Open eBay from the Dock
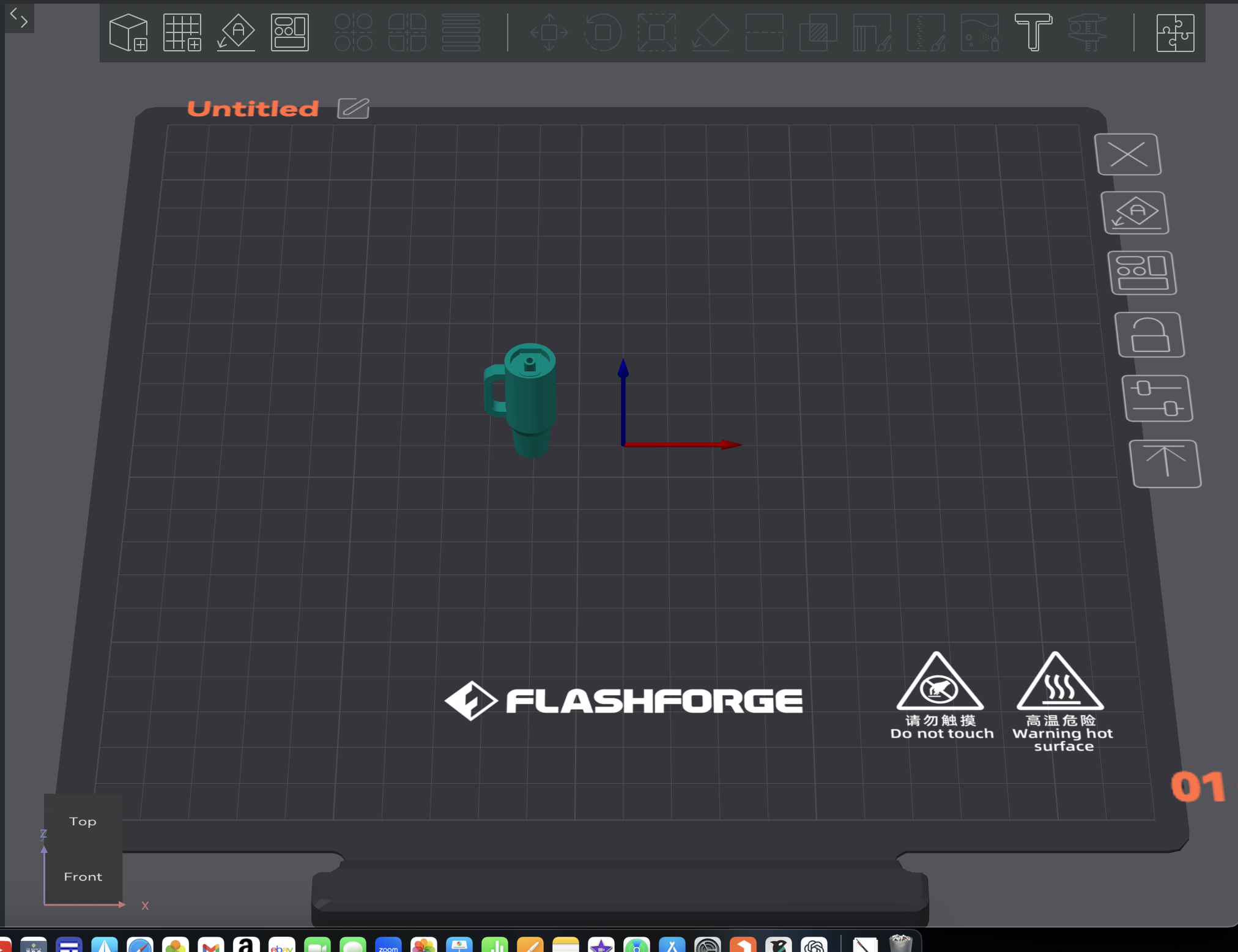 (x=281, y=945)
